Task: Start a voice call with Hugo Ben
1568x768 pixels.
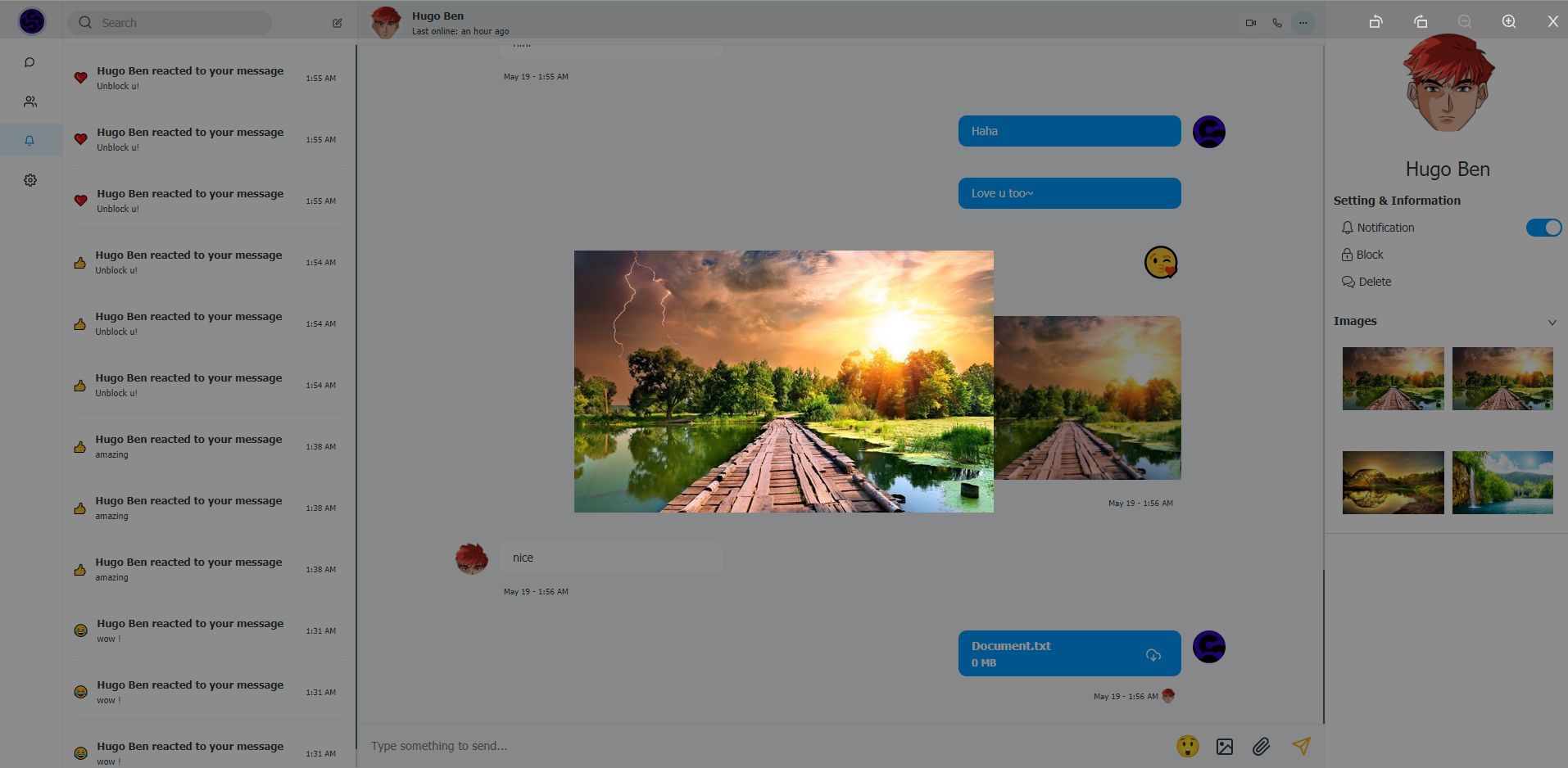Action: click(1276, 23)
